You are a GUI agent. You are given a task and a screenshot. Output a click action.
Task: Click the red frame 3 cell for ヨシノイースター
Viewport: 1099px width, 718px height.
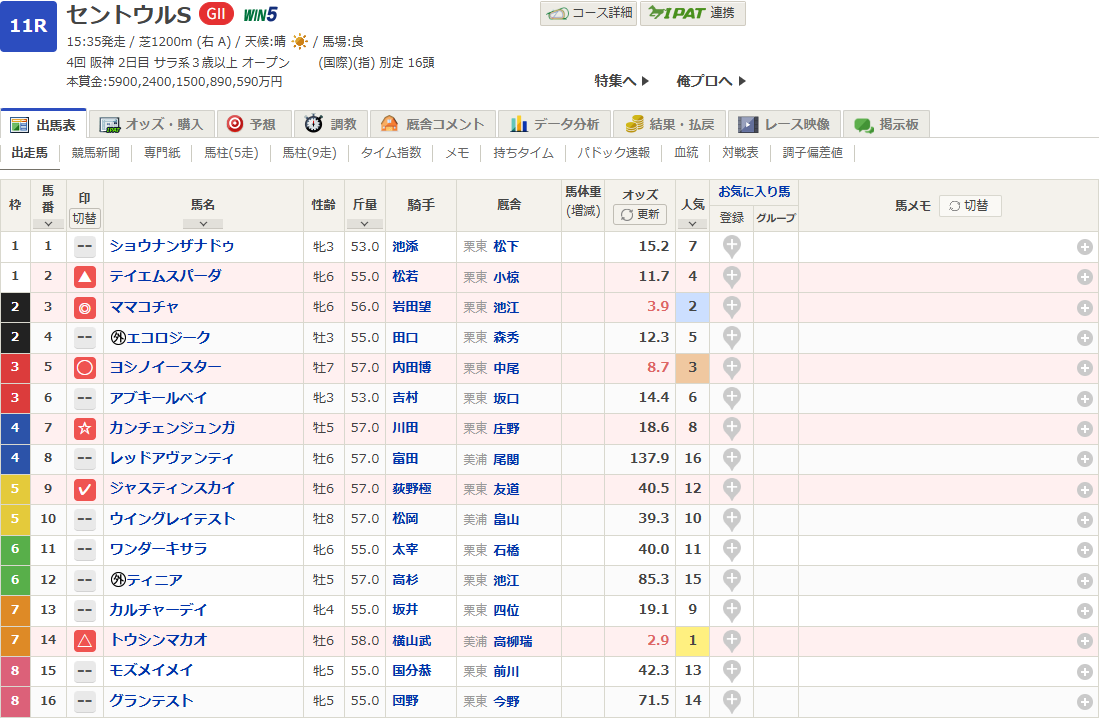pos(15,368)
